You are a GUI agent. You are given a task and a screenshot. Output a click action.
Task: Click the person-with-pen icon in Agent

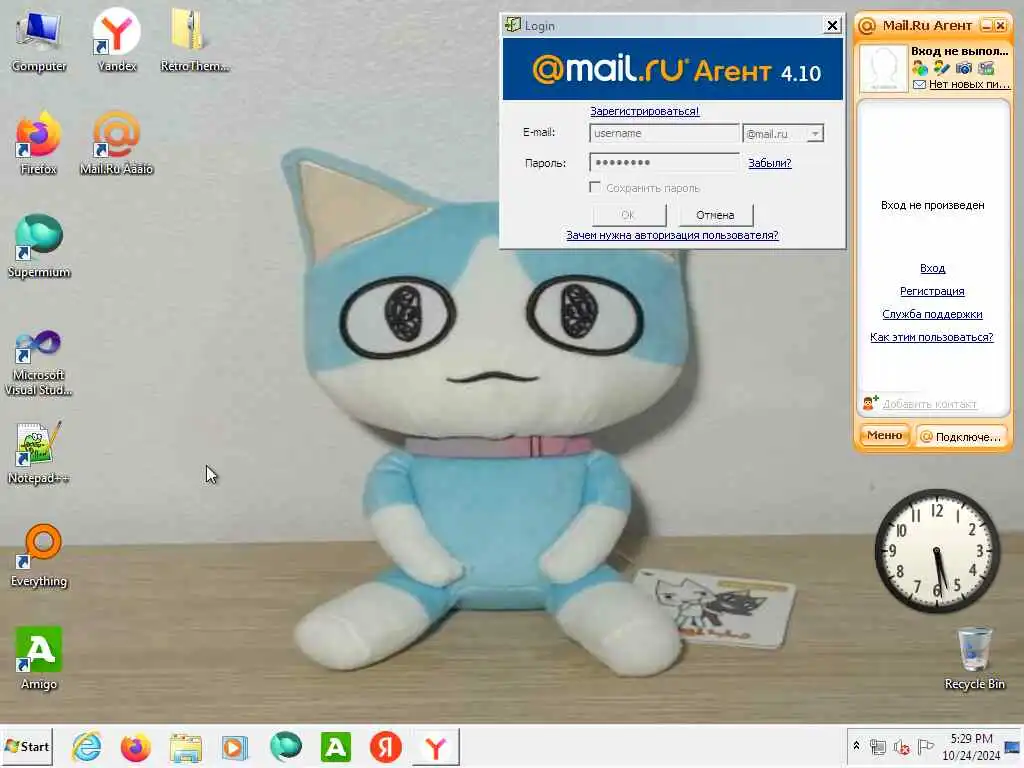click(x=942, y=68)
